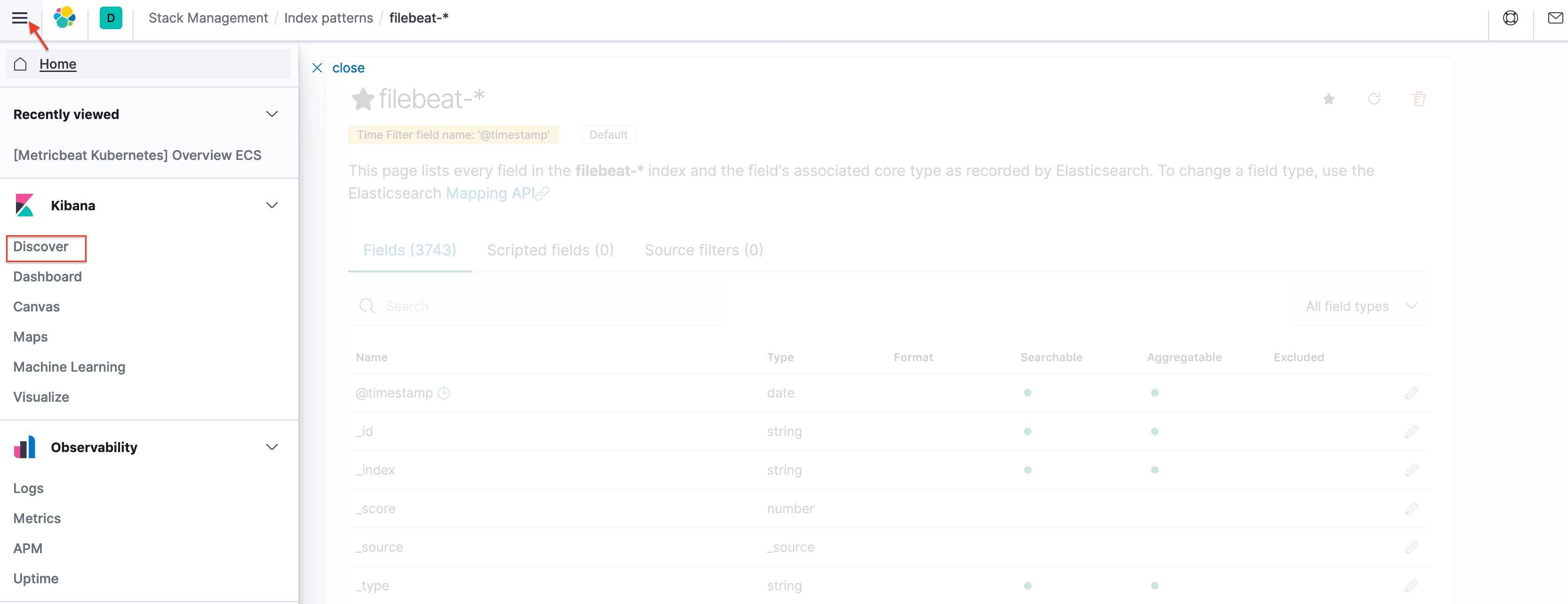Set index pattern as favorite star
This screenshot has height=604, width=1568.
pos(1329,98)
